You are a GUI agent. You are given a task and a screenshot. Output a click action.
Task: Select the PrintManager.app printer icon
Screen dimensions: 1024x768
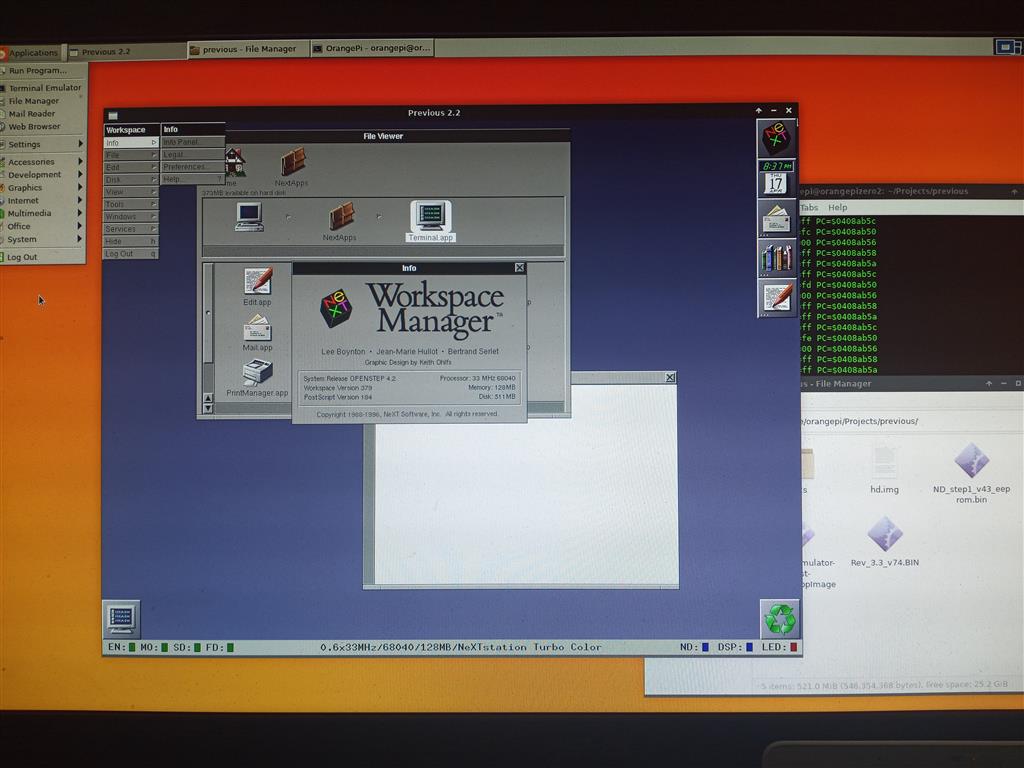[257, 373]
